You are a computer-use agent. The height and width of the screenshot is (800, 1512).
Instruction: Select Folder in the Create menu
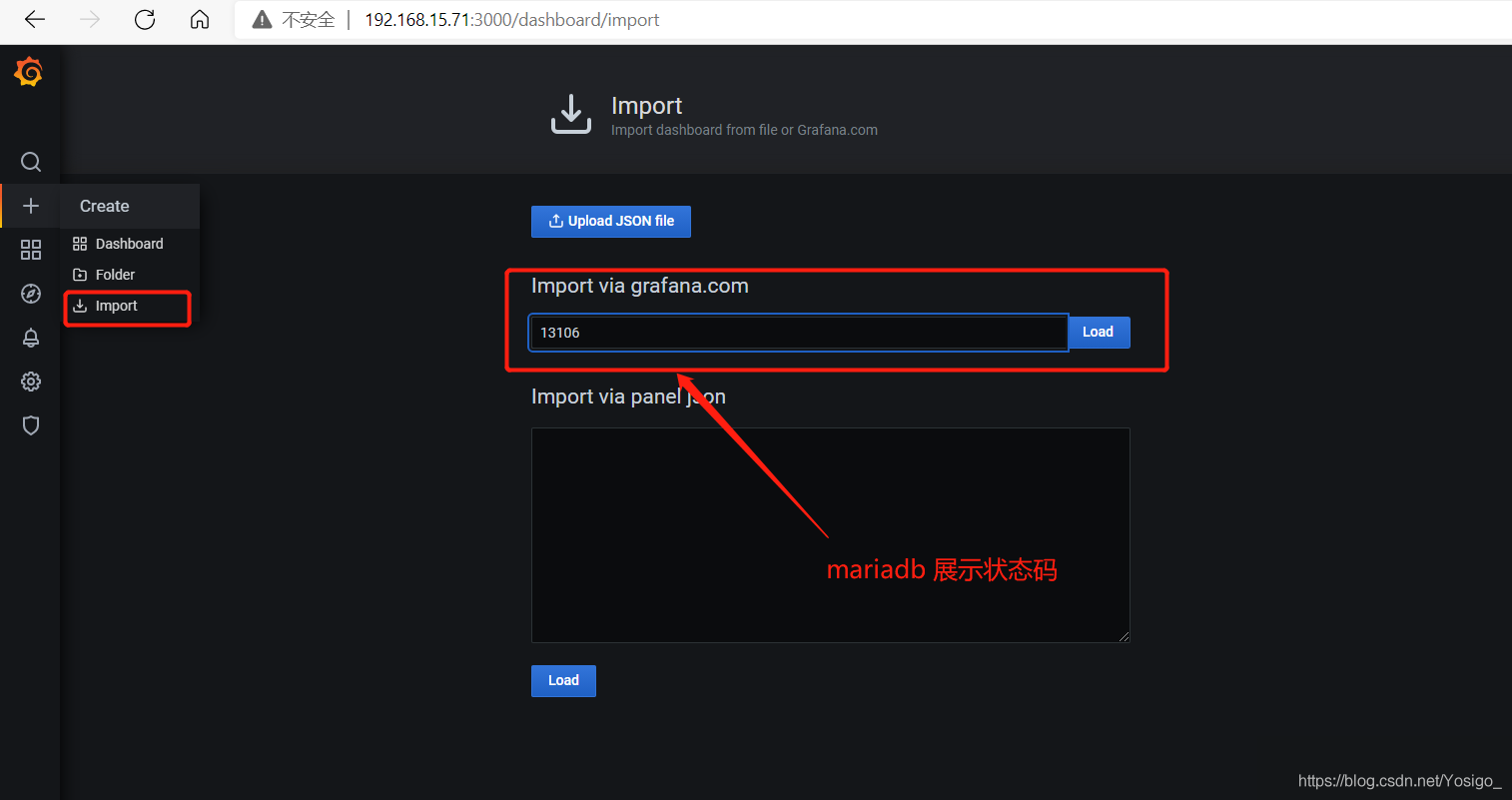coord(130,275)
